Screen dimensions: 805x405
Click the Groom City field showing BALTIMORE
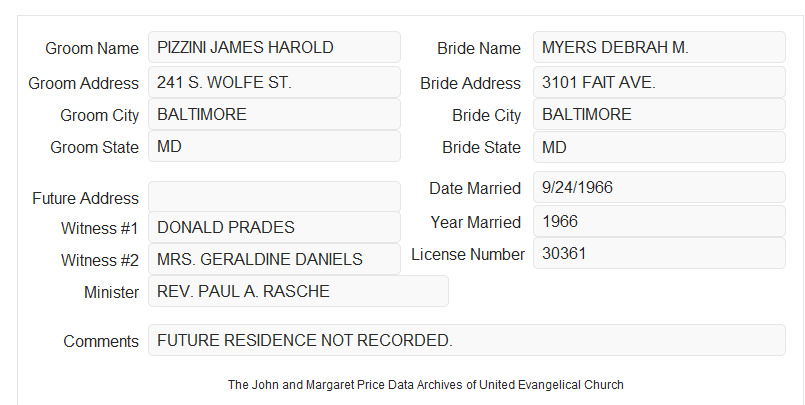click(x=274, y=114)
